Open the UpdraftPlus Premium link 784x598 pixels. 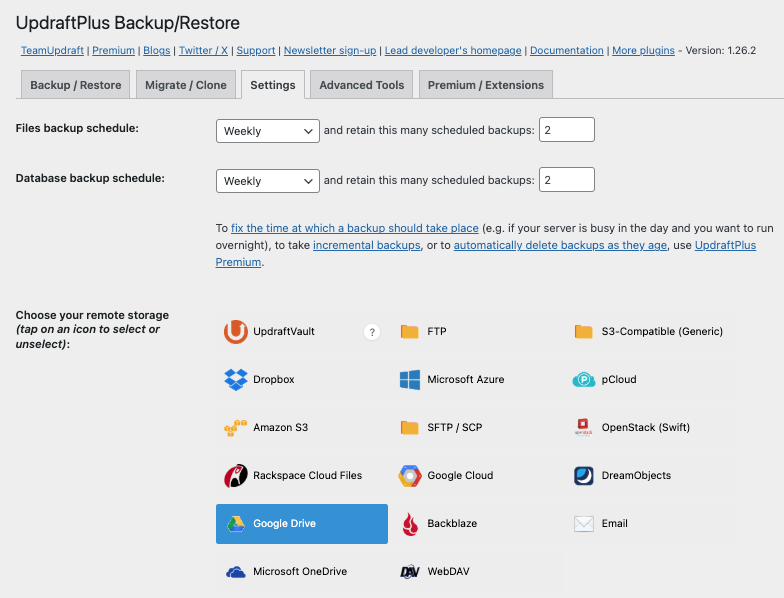[726, 245]
